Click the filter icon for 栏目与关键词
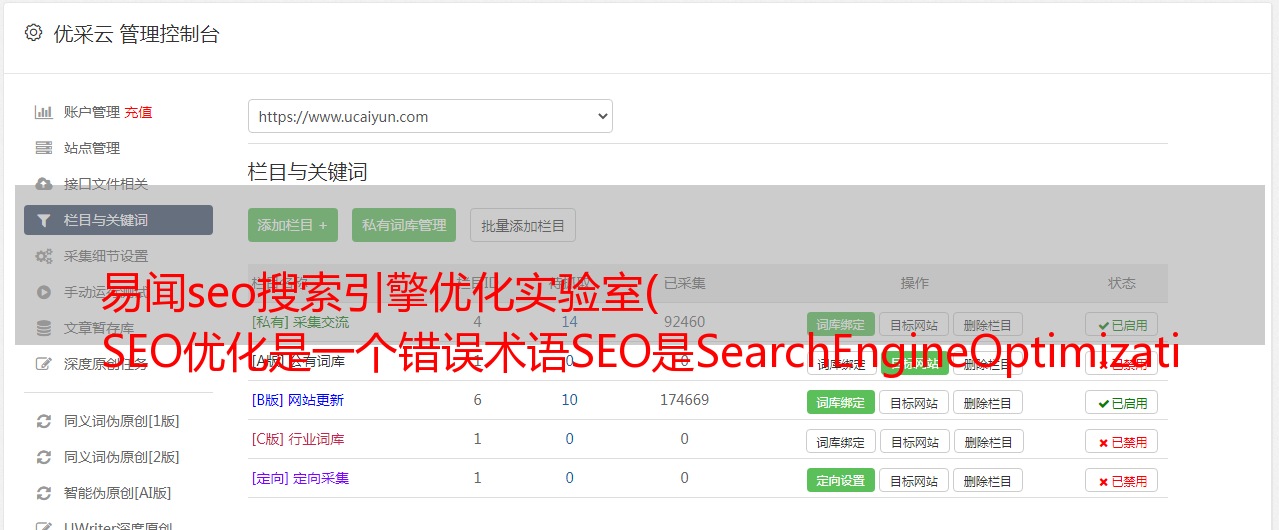 44,220
